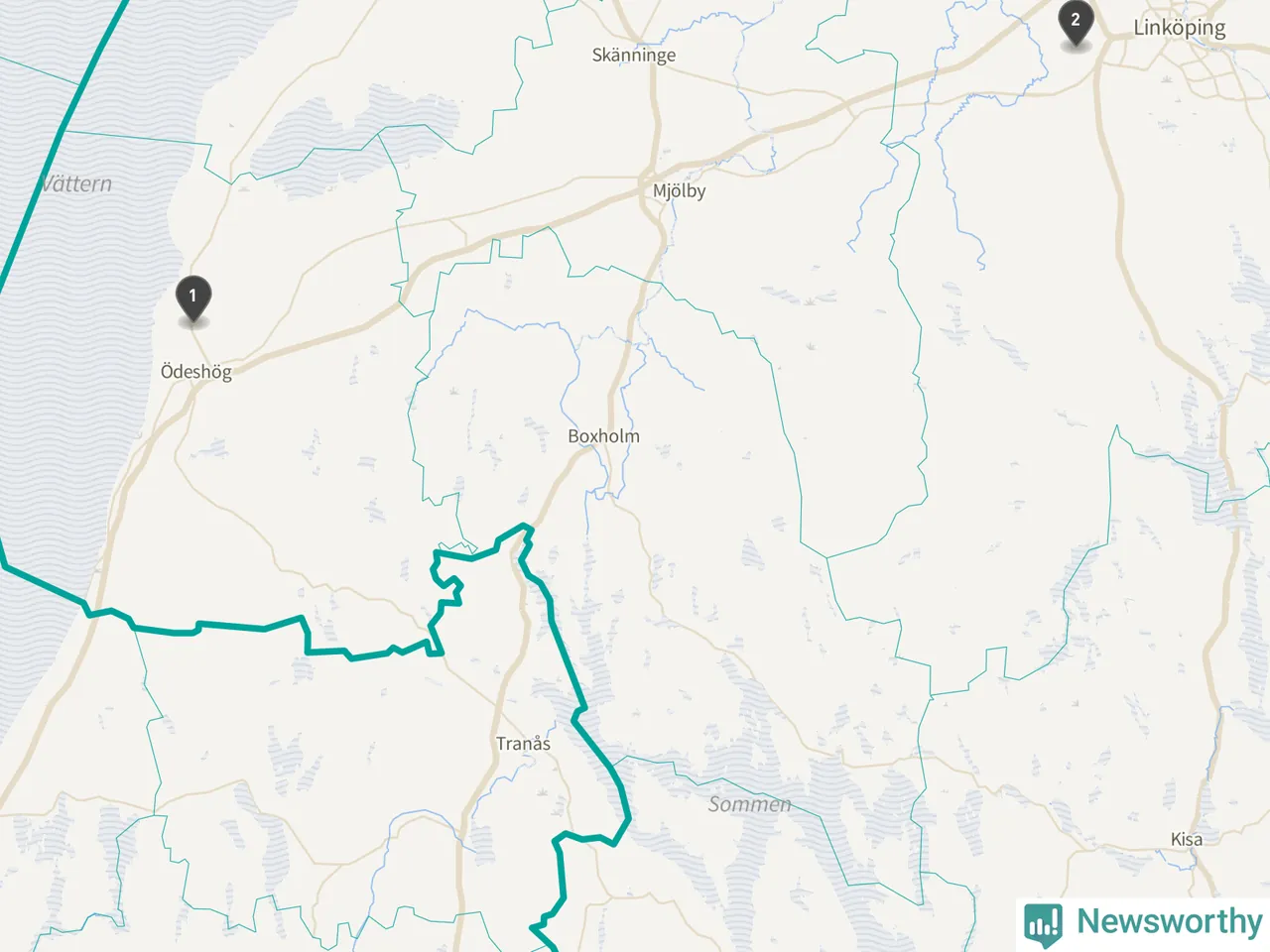Click the Sommen lake label
1270x952 pixels.
[x=749, y=804]
